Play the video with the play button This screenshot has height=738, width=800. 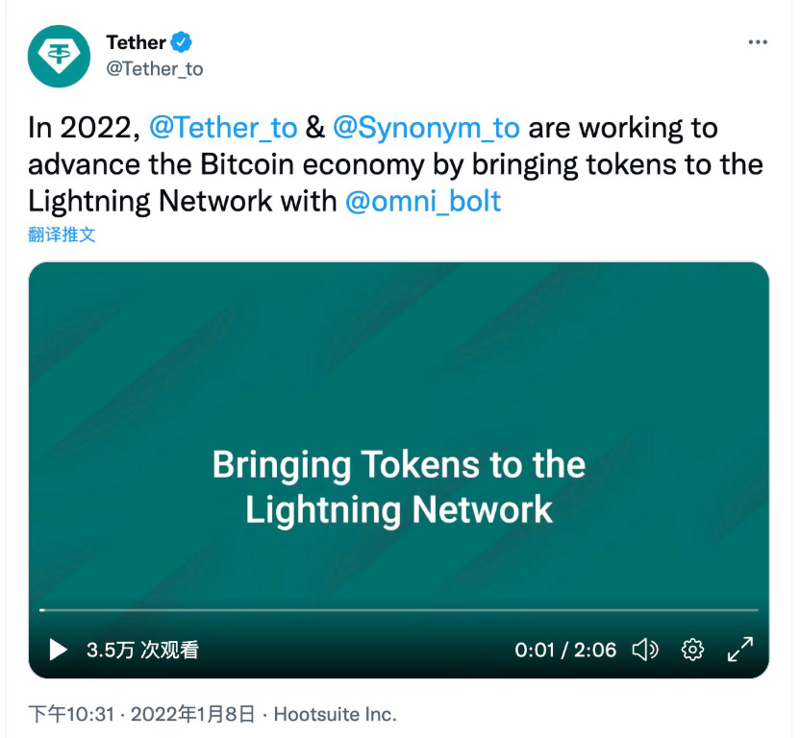(x=58, y=650)
